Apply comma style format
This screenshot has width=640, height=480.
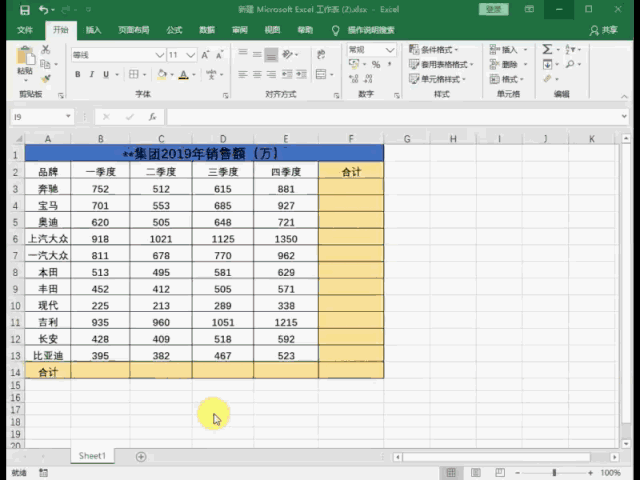pos(390,64)
